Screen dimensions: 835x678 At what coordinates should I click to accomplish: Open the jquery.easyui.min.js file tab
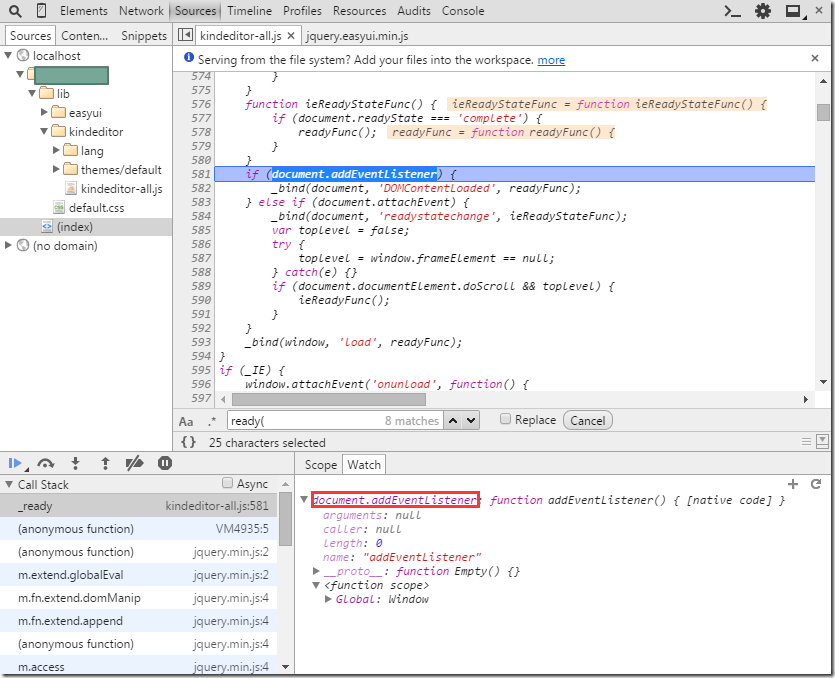[x=359, y=35]
